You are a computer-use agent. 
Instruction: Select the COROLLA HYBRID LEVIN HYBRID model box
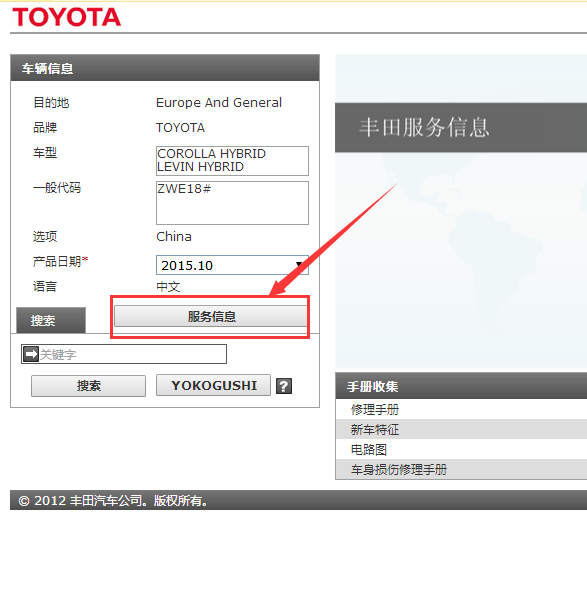(x=232, y=161)
